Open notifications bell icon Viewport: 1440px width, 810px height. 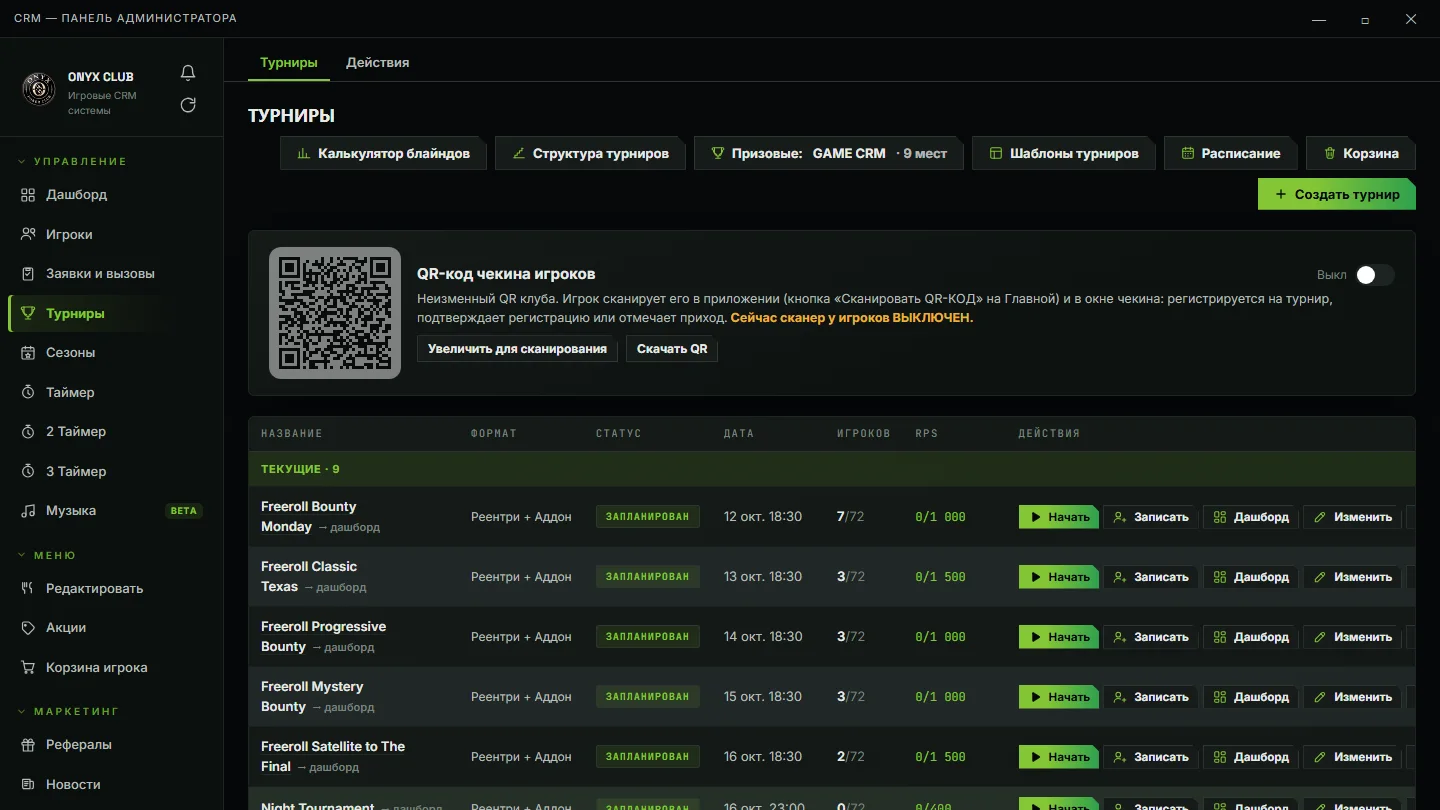pyautogui.click(x=188, y=73)
